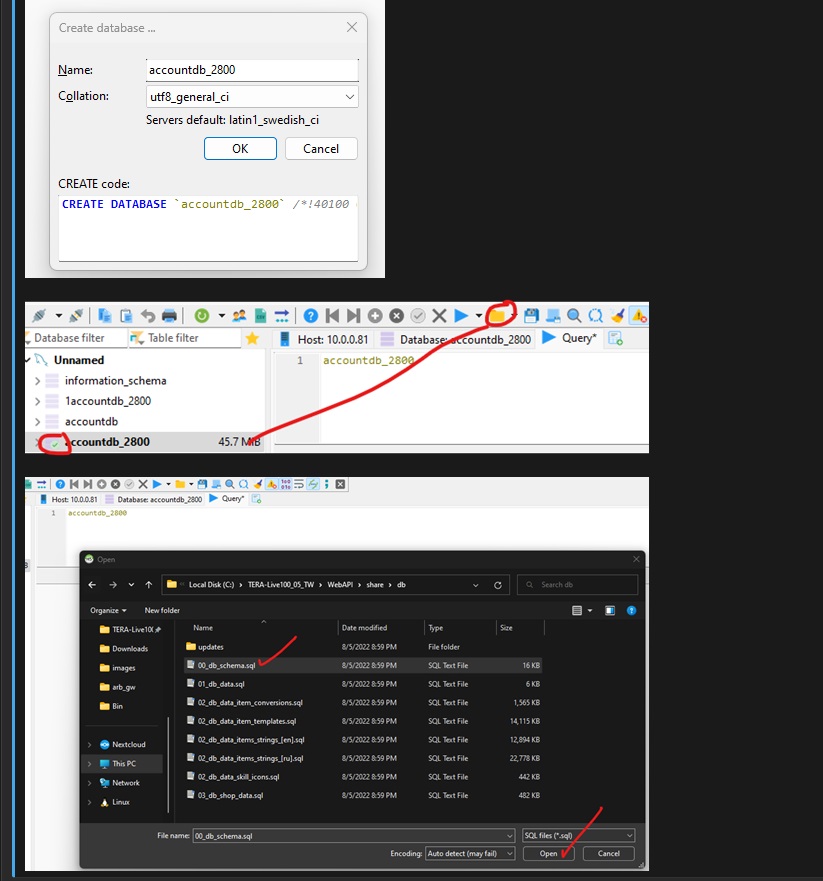The height and width of the screenshot is (881, 823).
Task: Click the yellow favorites star icon
Action: tap(252, 339)
